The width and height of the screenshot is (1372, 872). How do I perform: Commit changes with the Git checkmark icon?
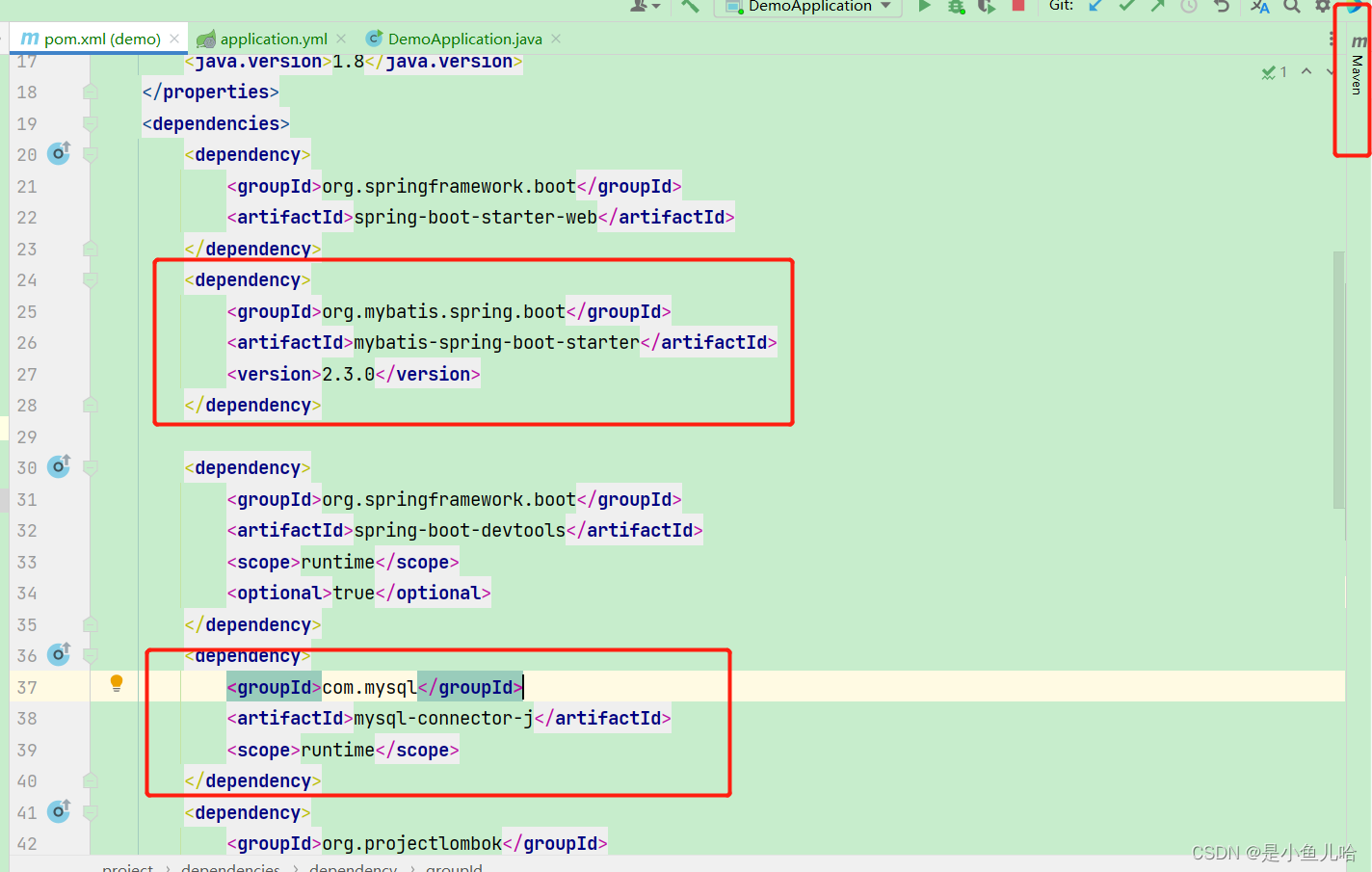tap(1126, 6)
